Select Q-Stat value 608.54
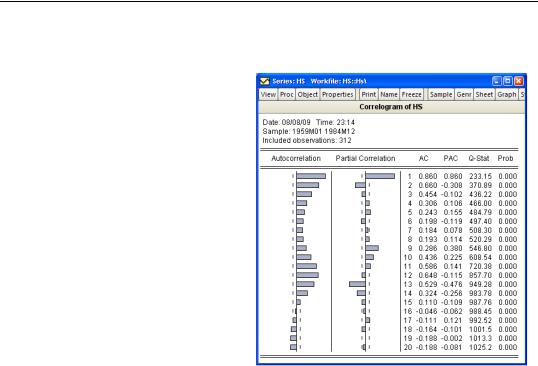 [x=480, y=257]
